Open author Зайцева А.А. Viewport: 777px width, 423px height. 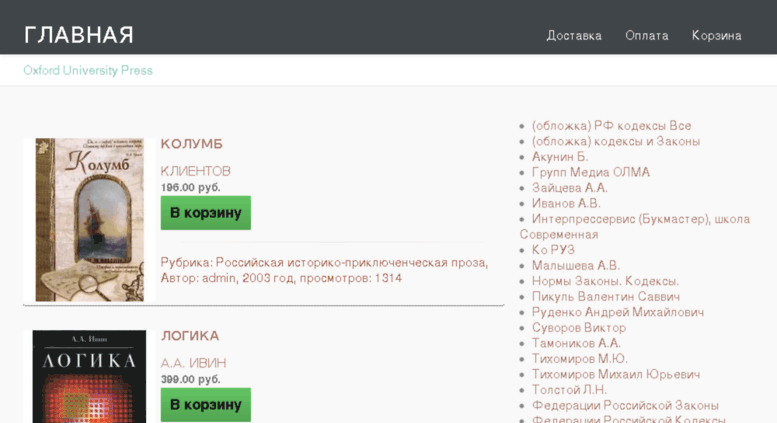tap(569, 188)
